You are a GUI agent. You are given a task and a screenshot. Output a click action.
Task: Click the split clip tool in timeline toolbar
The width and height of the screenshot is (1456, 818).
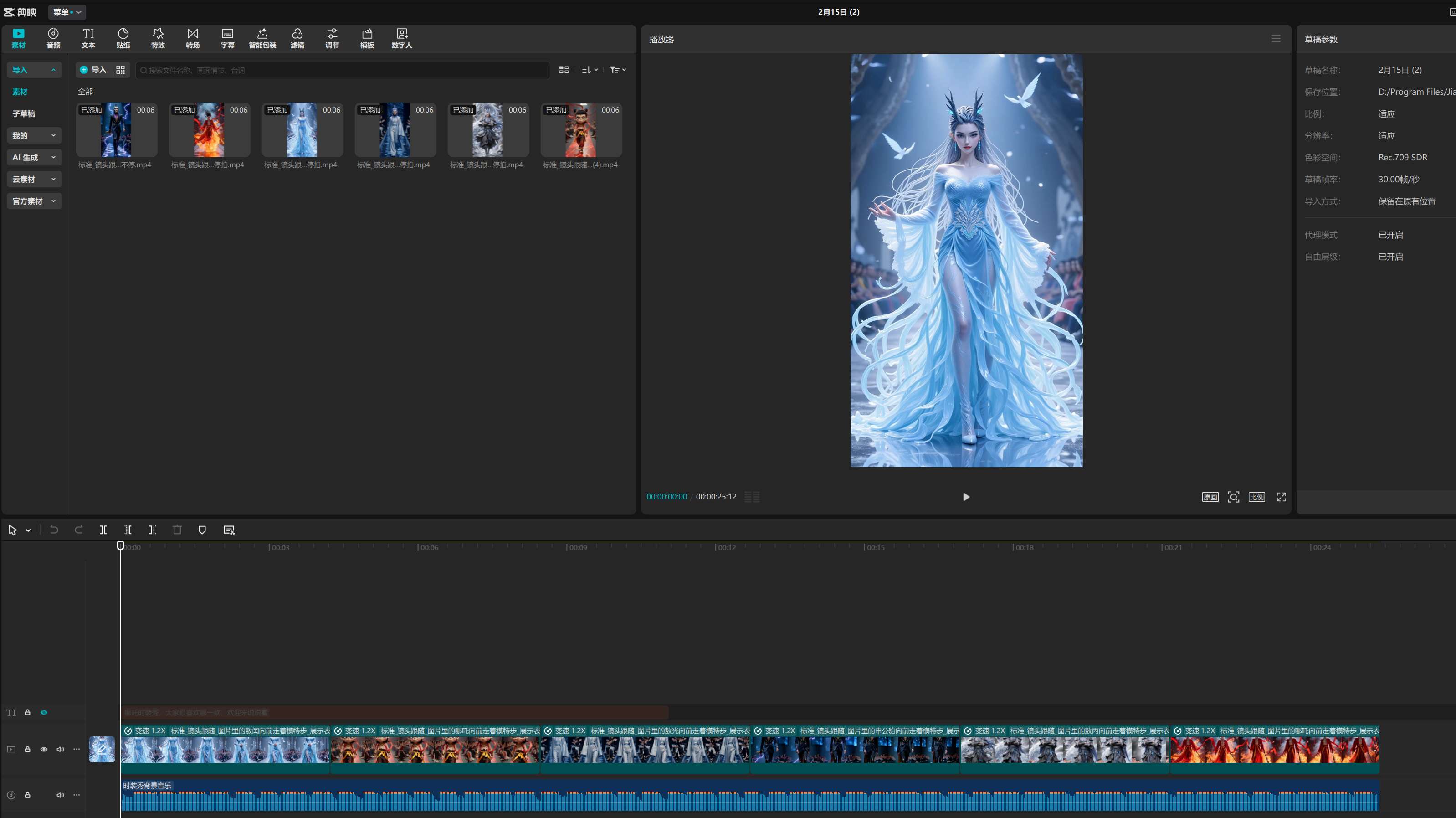[x=103, y=530]
